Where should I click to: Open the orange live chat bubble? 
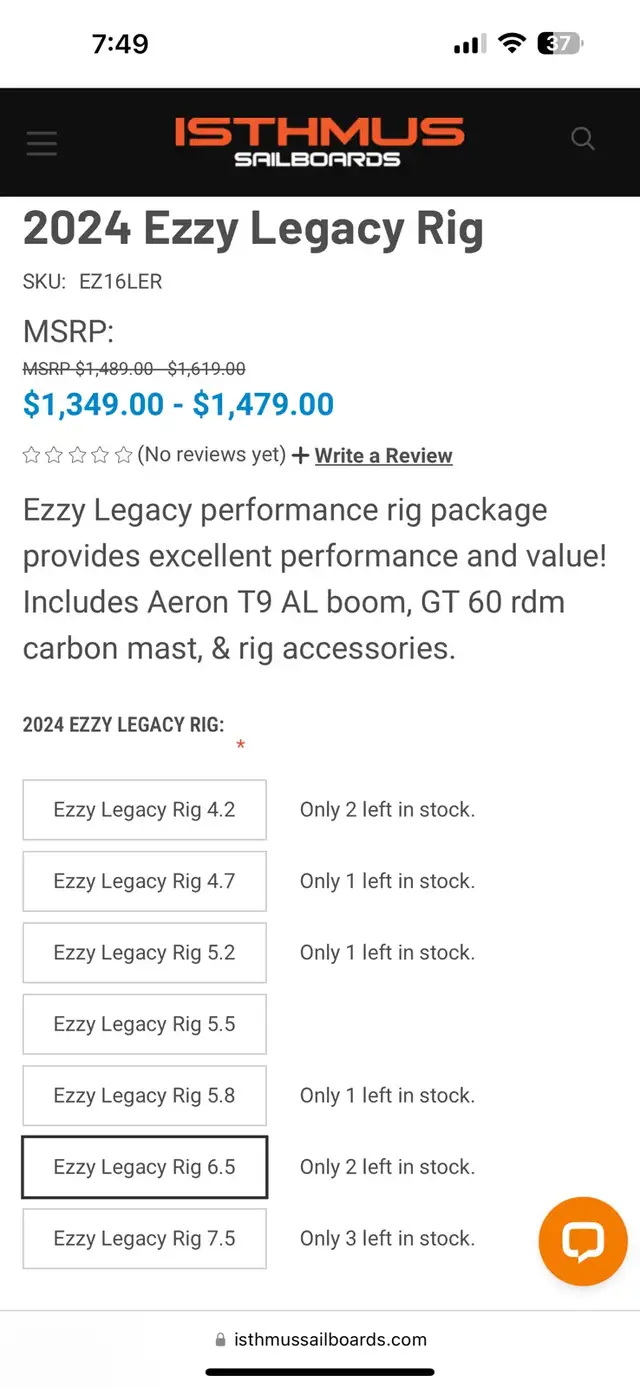pos(583,1241)
